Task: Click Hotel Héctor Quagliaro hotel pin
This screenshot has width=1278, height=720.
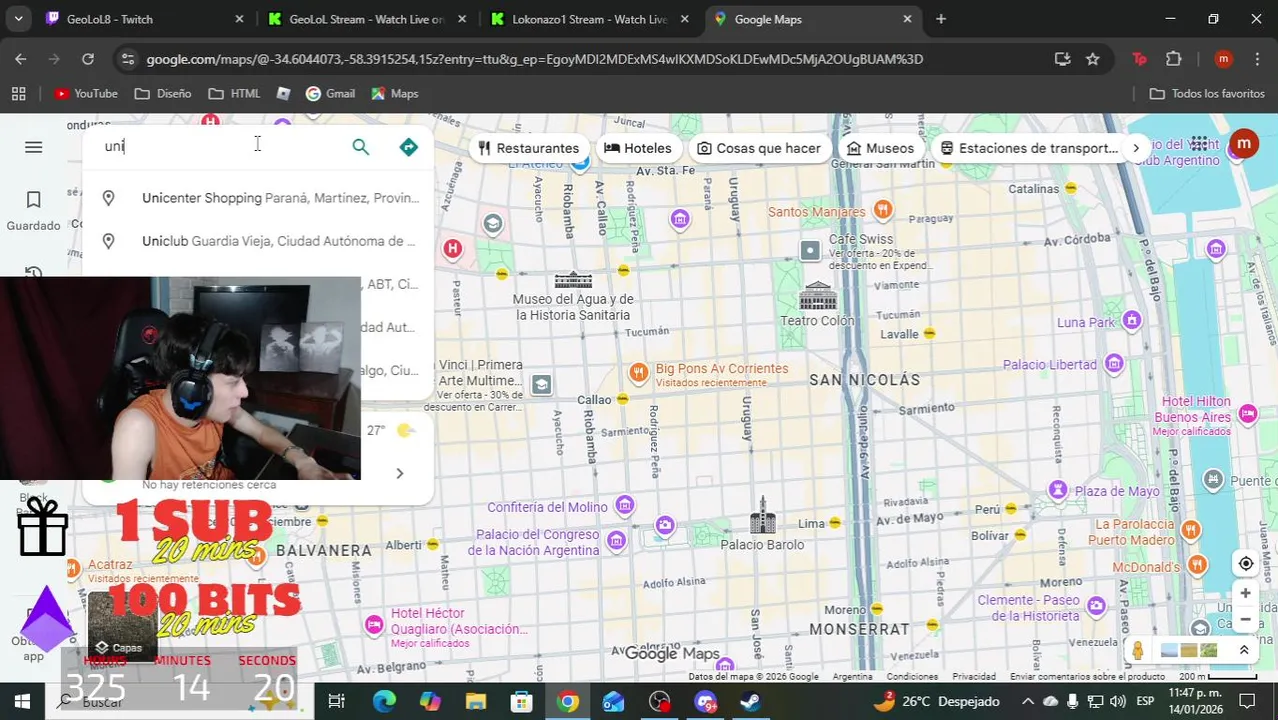Action: 374,625
